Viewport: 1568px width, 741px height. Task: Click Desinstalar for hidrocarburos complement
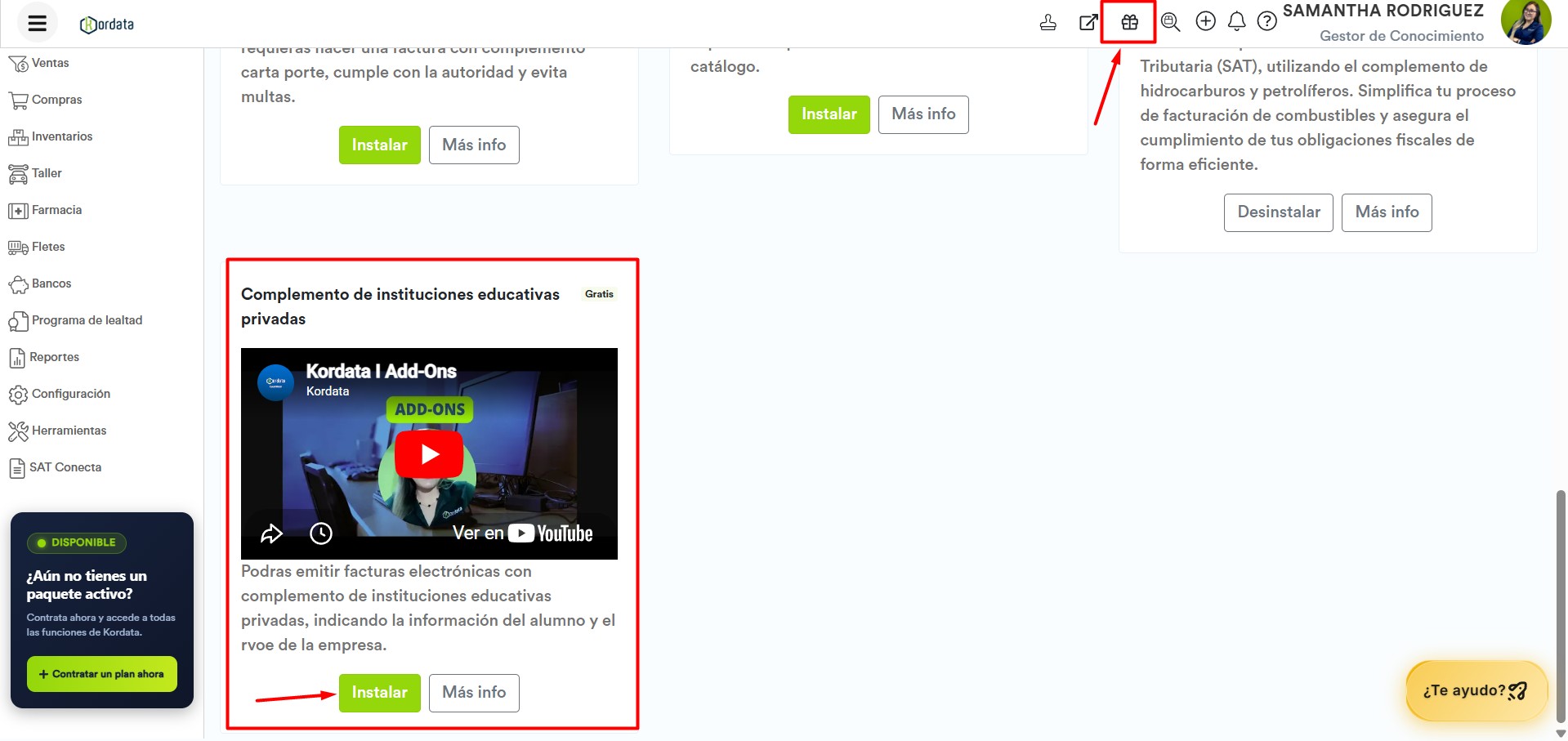1279,212
